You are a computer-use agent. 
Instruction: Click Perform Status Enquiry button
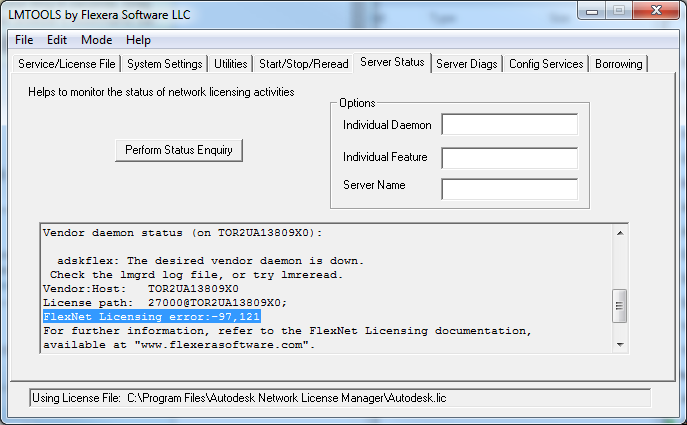(179, 150)
